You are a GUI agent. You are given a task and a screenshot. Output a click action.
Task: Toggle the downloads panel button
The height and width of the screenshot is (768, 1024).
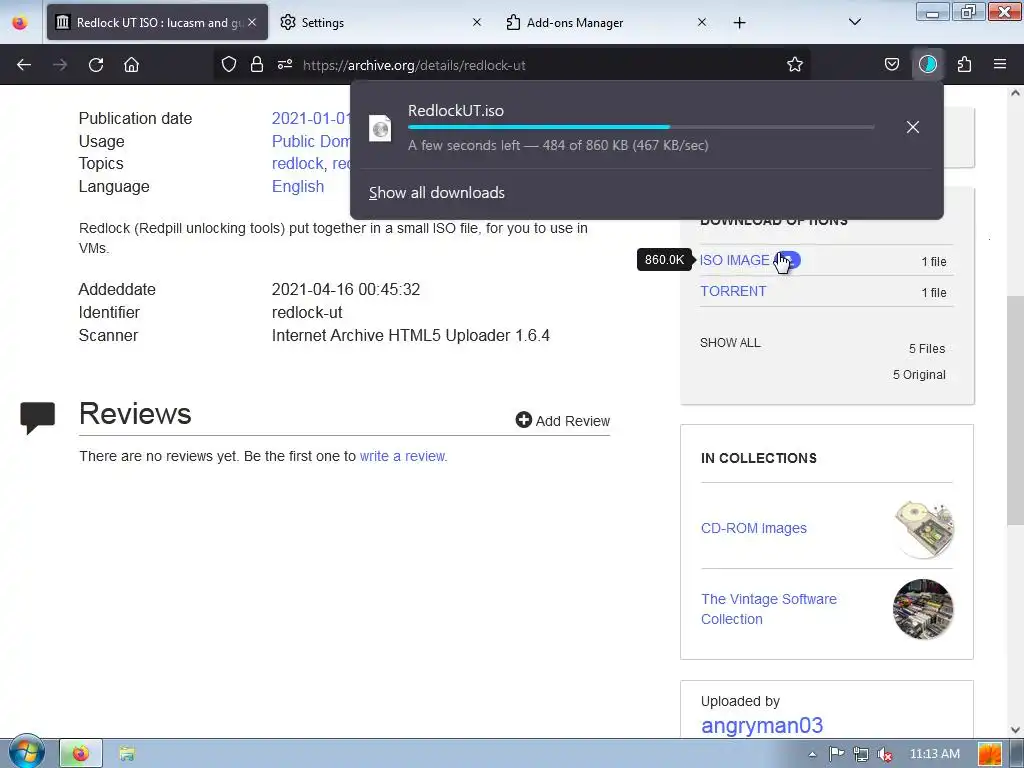927,64
